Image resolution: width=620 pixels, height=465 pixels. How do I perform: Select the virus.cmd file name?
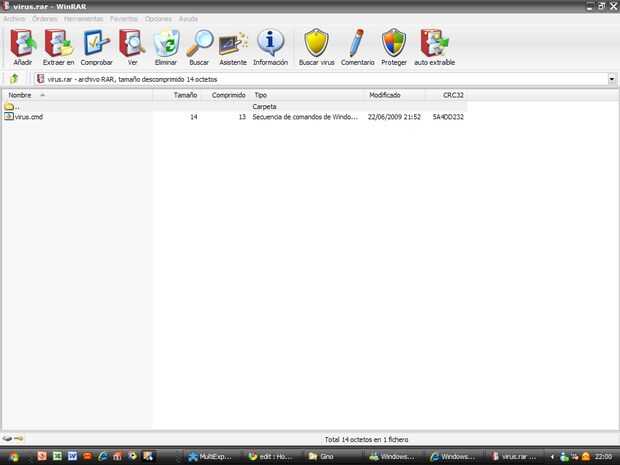(29, 117)
